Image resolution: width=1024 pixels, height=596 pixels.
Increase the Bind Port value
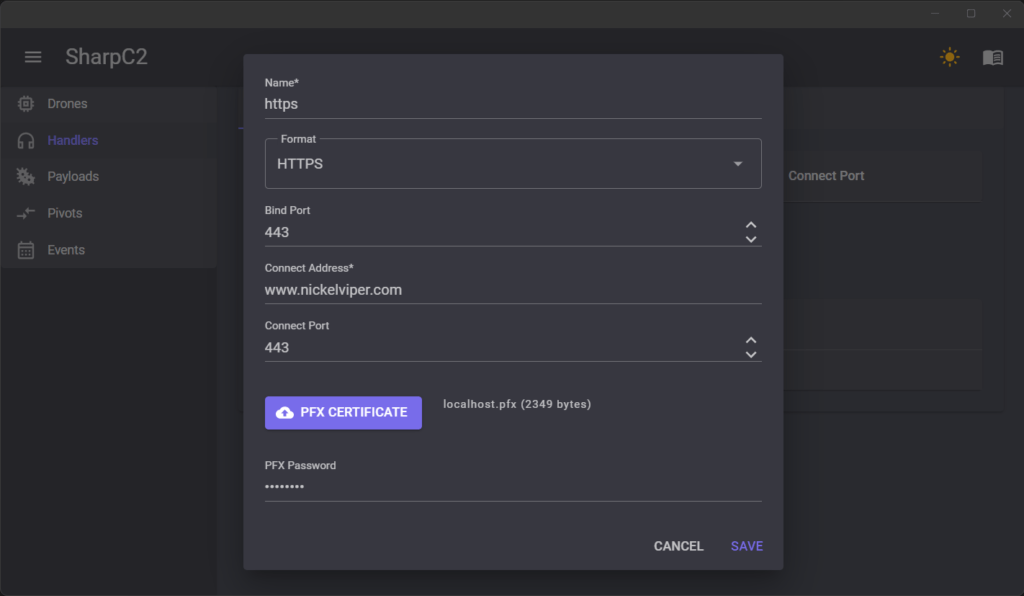click(751, 225)
